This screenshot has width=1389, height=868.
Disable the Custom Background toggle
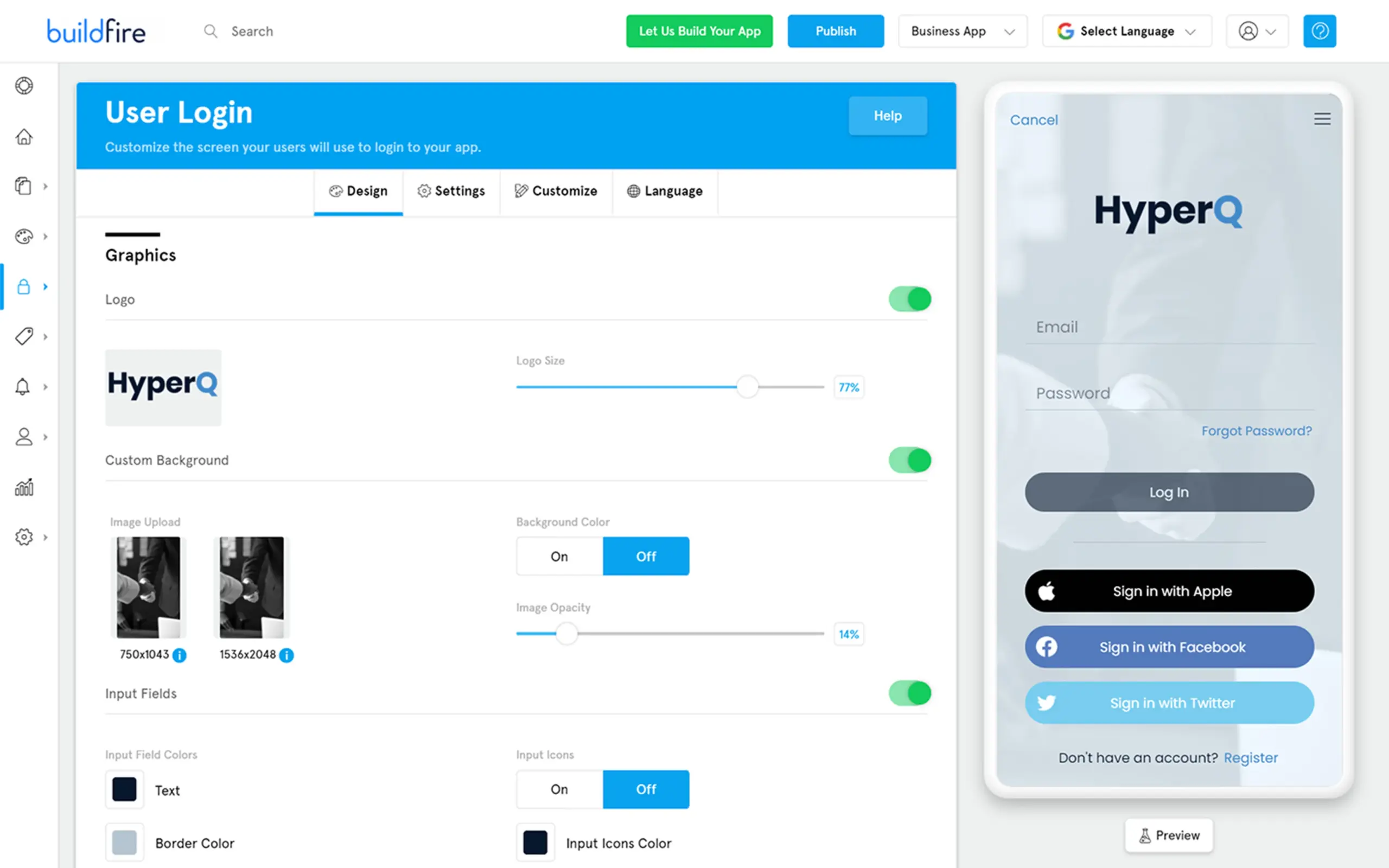click(909, 461)
